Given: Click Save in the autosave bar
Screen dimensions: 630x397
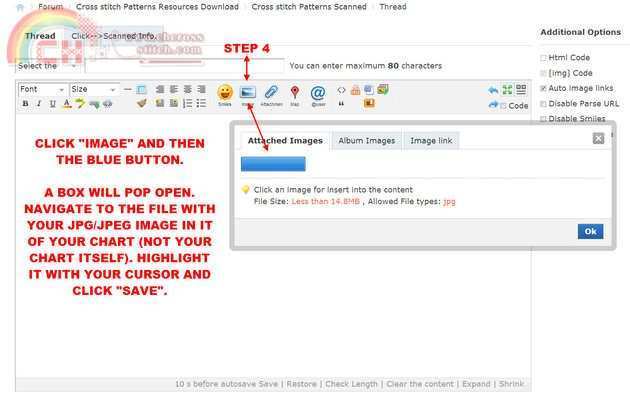Looking at the screenshot, I should [x=268, y=384].
